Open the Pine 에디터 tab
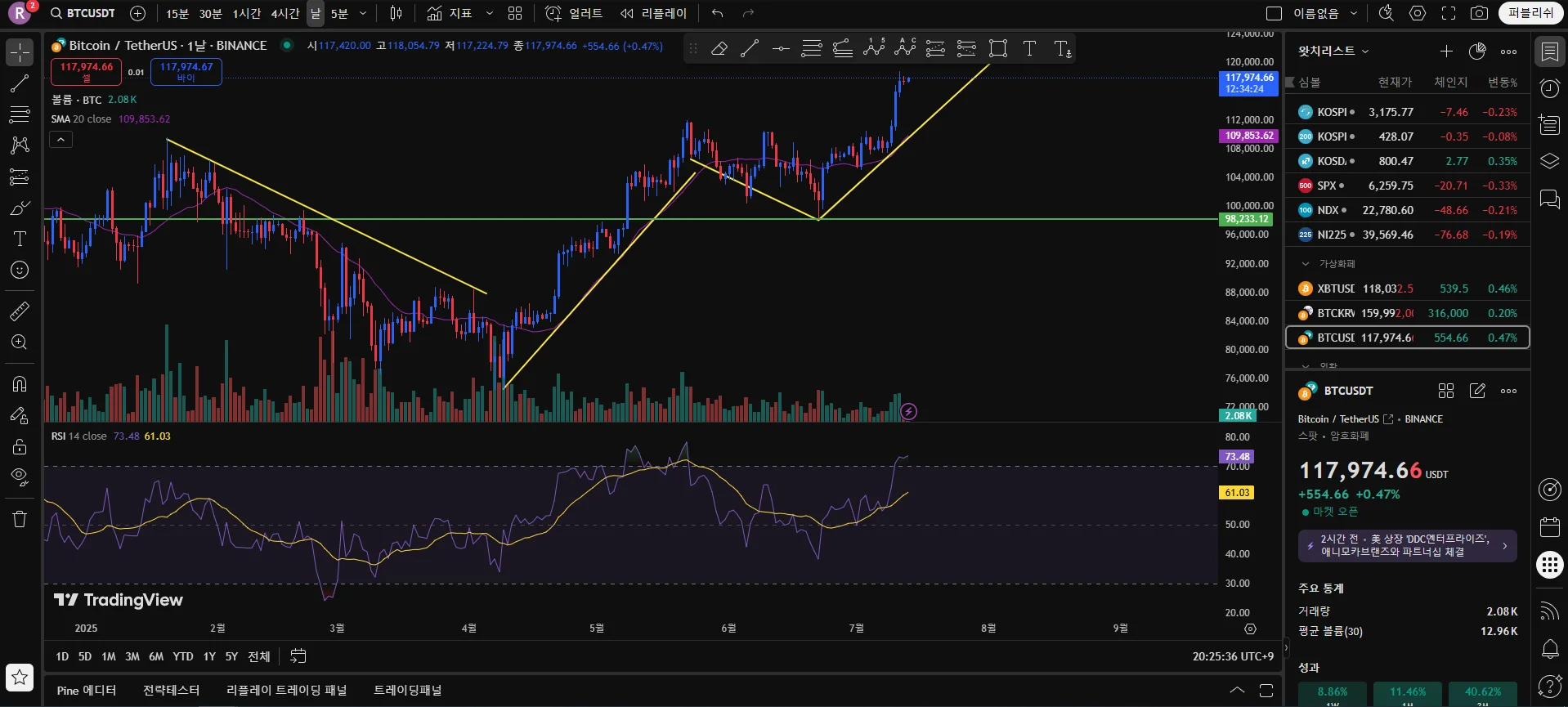This screenshot has width=1568, height=707. [x=87, y=691]
